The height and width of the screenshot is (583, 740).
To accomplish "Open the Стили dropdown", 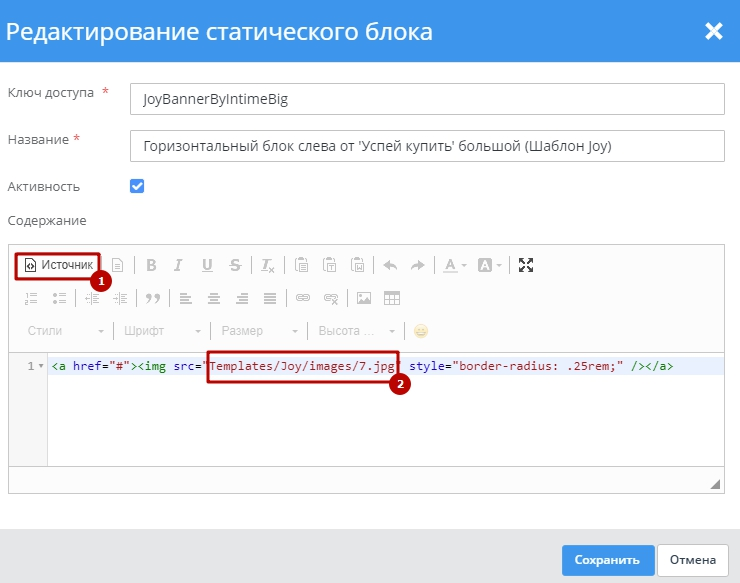I will (x=66, y=331).
